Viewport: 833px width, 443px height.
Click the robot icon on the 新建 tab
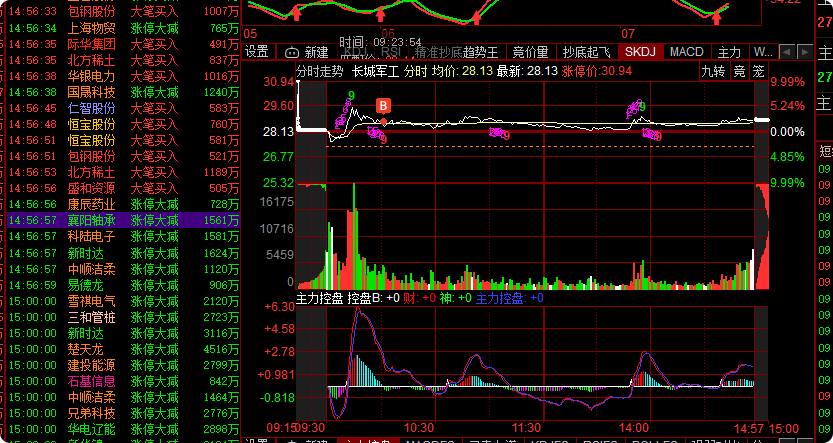point(292,53)
